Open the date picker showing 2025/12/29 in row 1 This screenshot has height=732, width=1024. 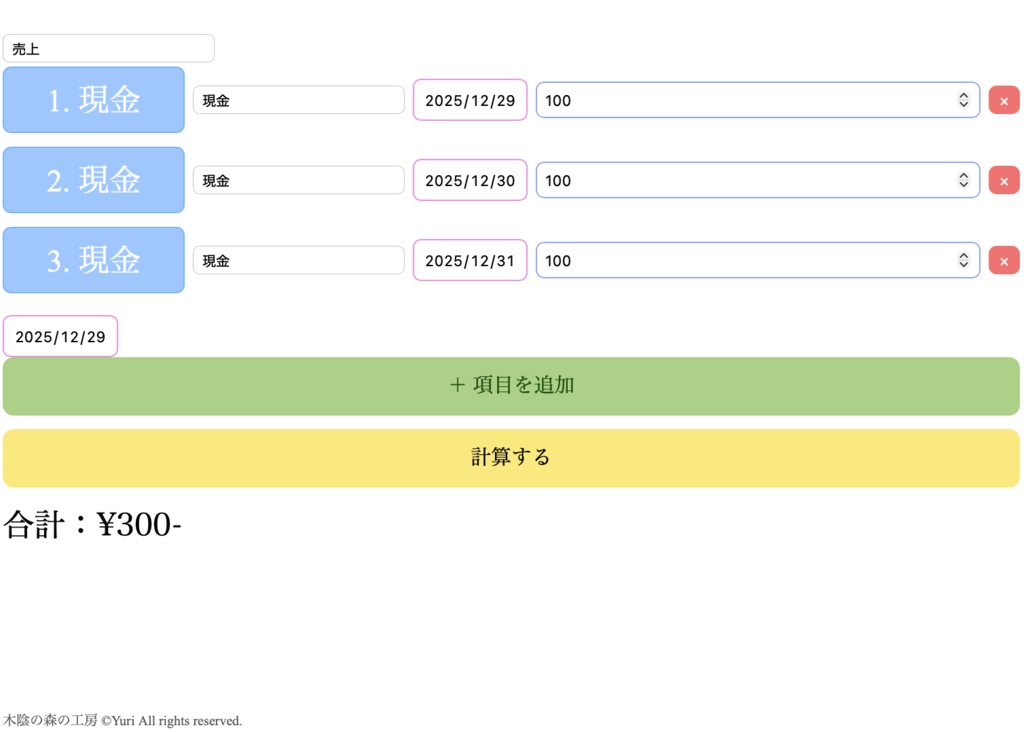click(x=469, y=100)
